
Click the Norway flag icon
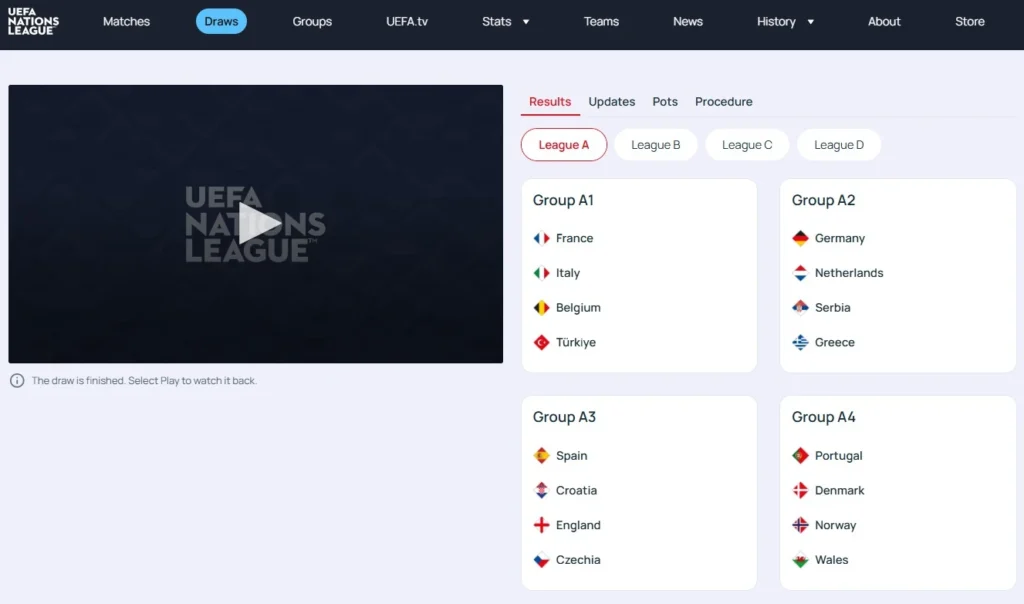(x=800, y=525)
